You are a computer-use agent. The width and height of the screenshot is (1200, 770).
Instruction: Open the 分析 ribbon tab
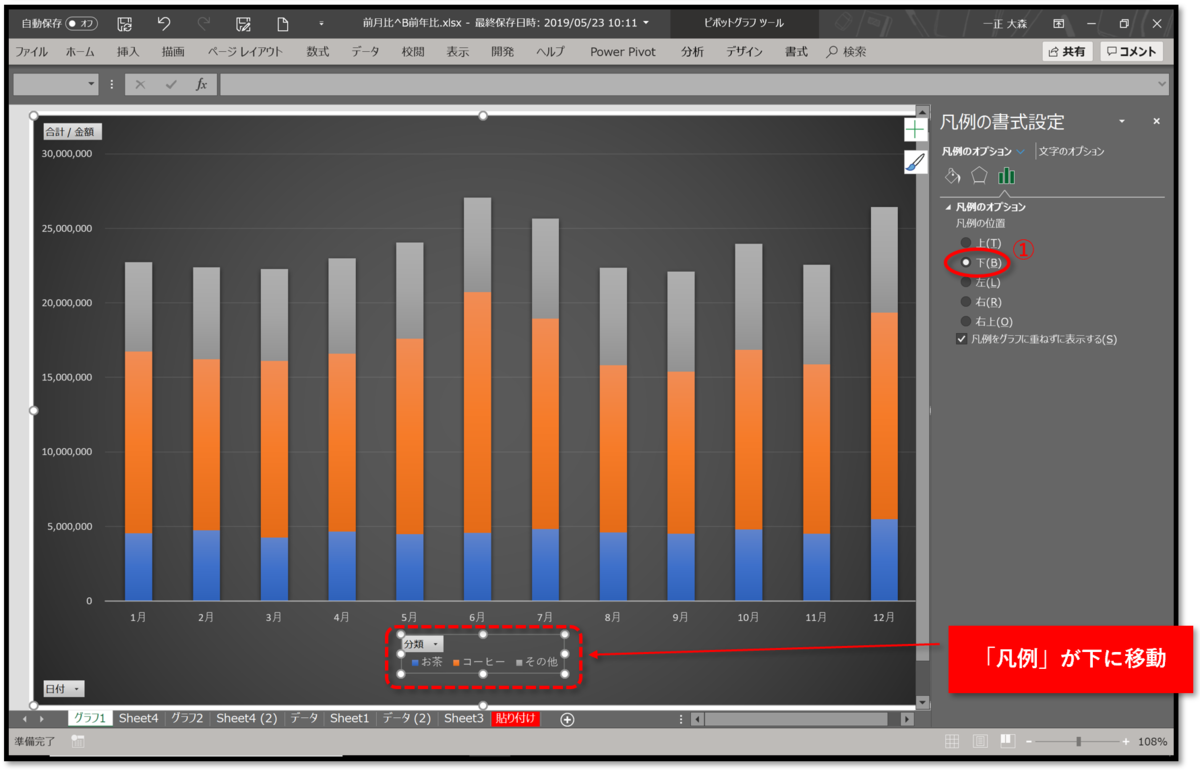[692, 52]
